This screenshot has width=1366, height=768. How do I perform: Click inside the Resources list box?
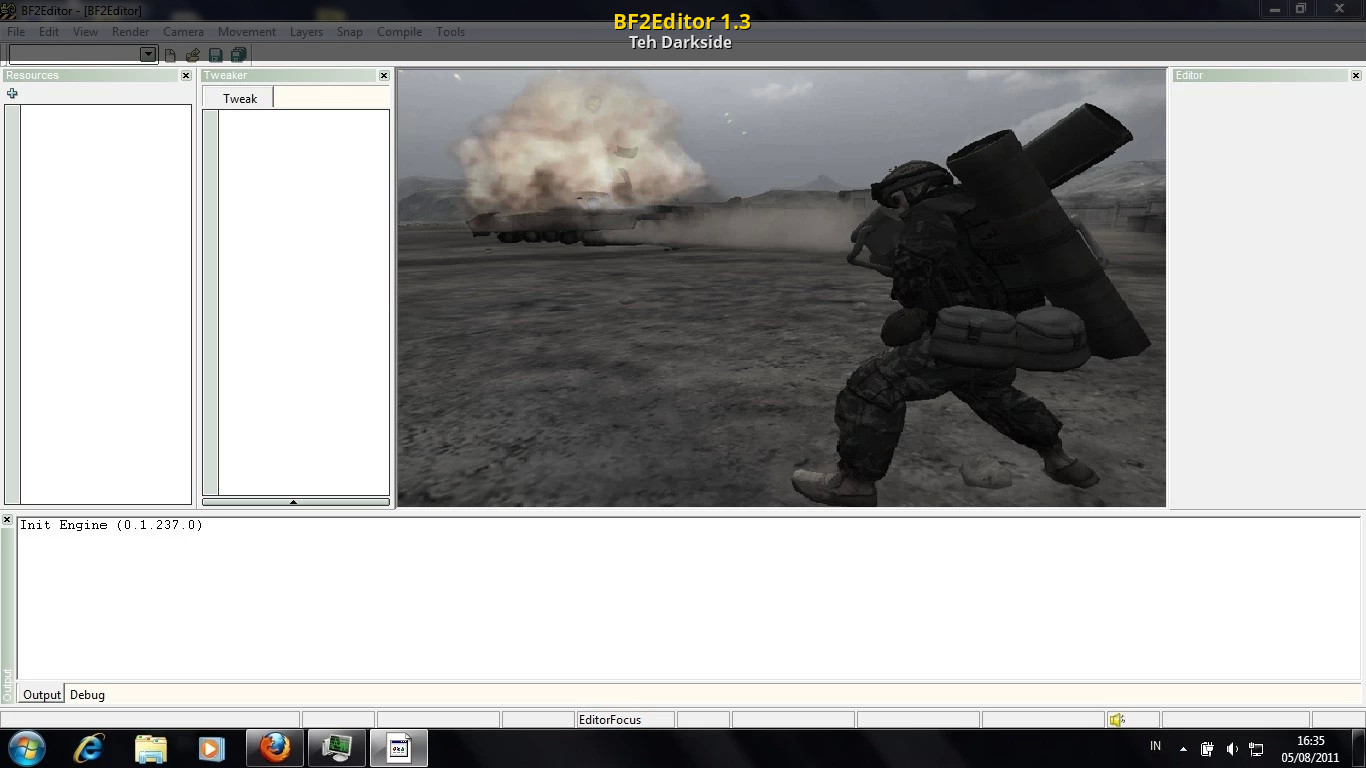click(x=106, y=304)
